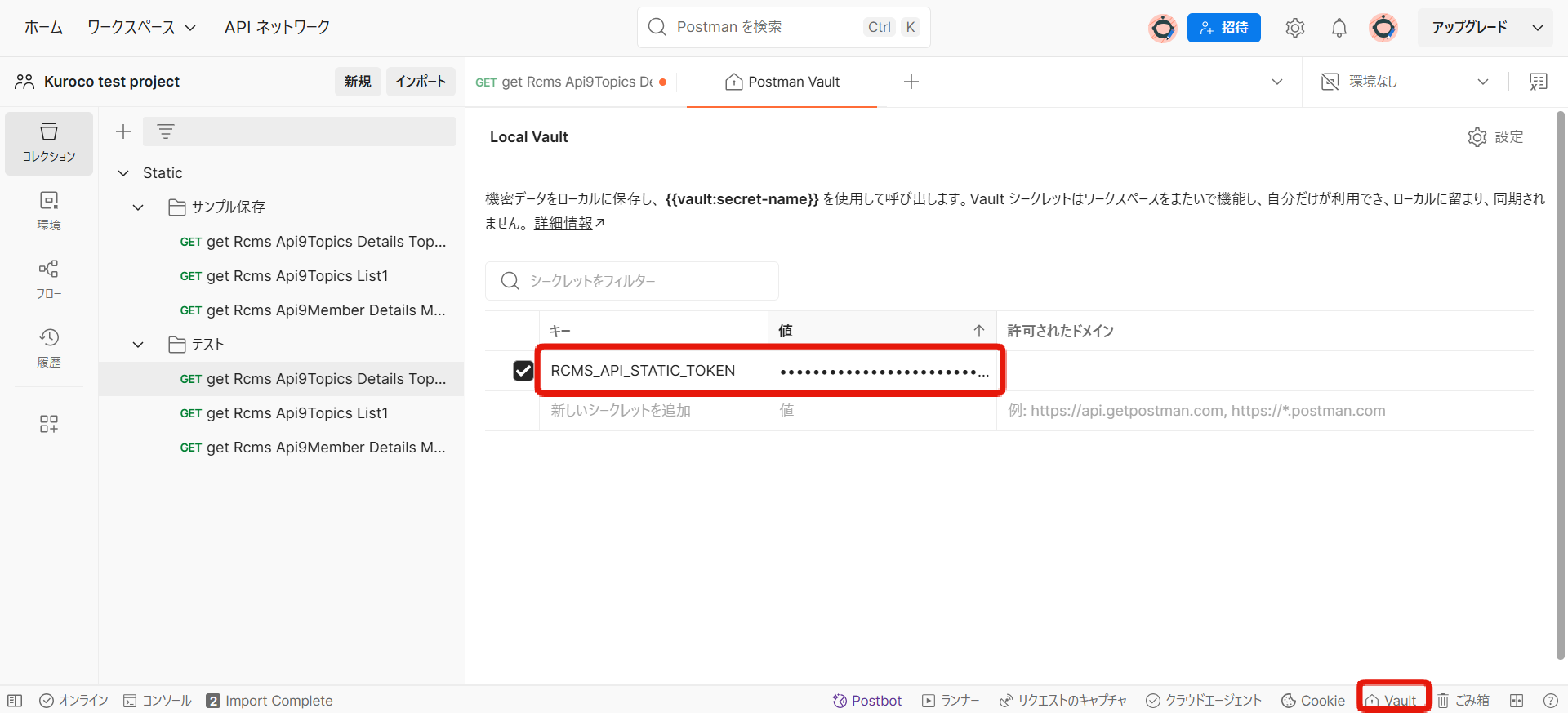Click the Online (オンライン) status indicator
This screenshot has height=713, width=1568.
coord(73,701)
